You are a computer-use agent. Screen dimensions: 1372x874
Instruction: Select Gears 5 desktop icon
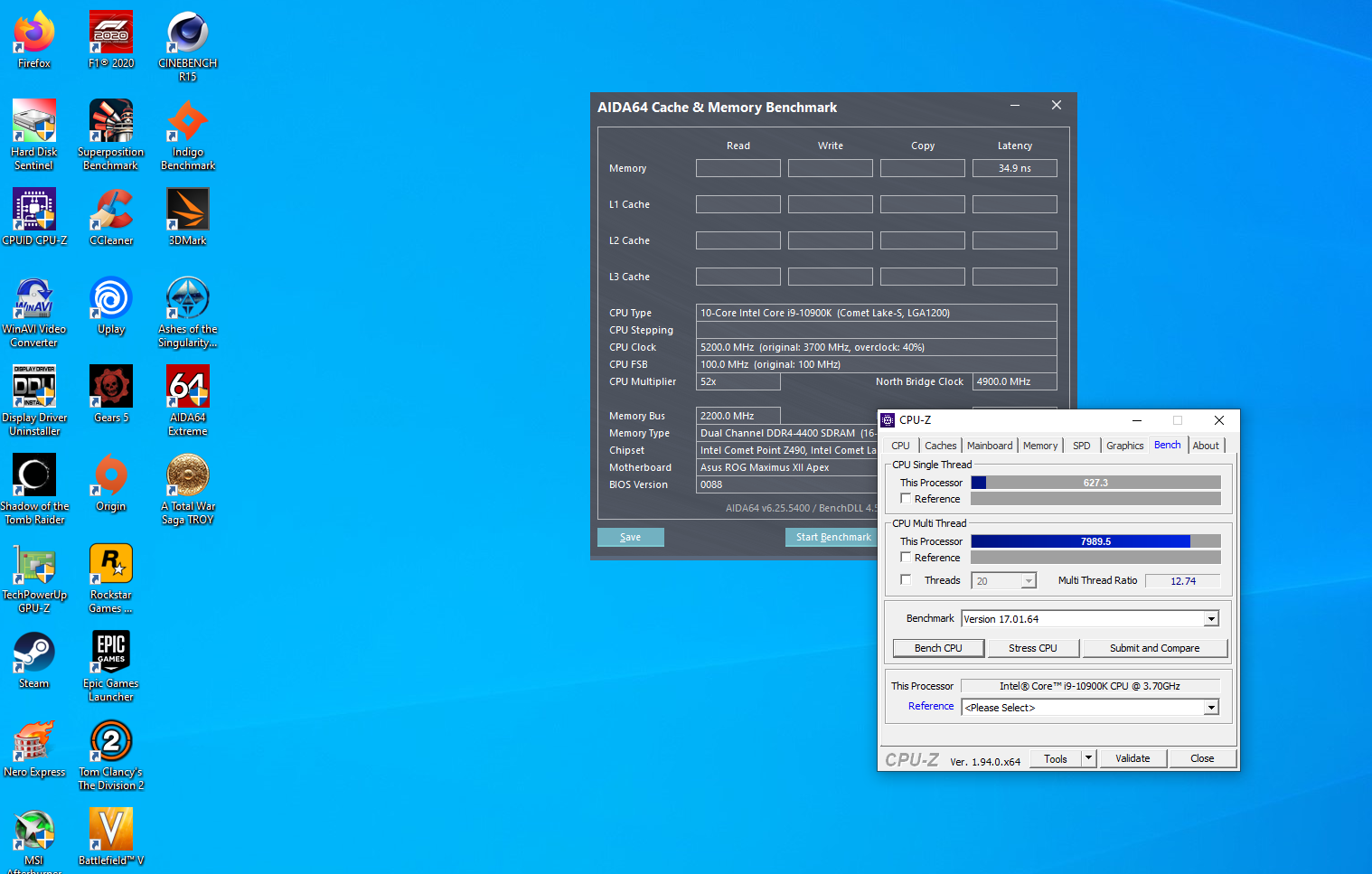point(111,394)
